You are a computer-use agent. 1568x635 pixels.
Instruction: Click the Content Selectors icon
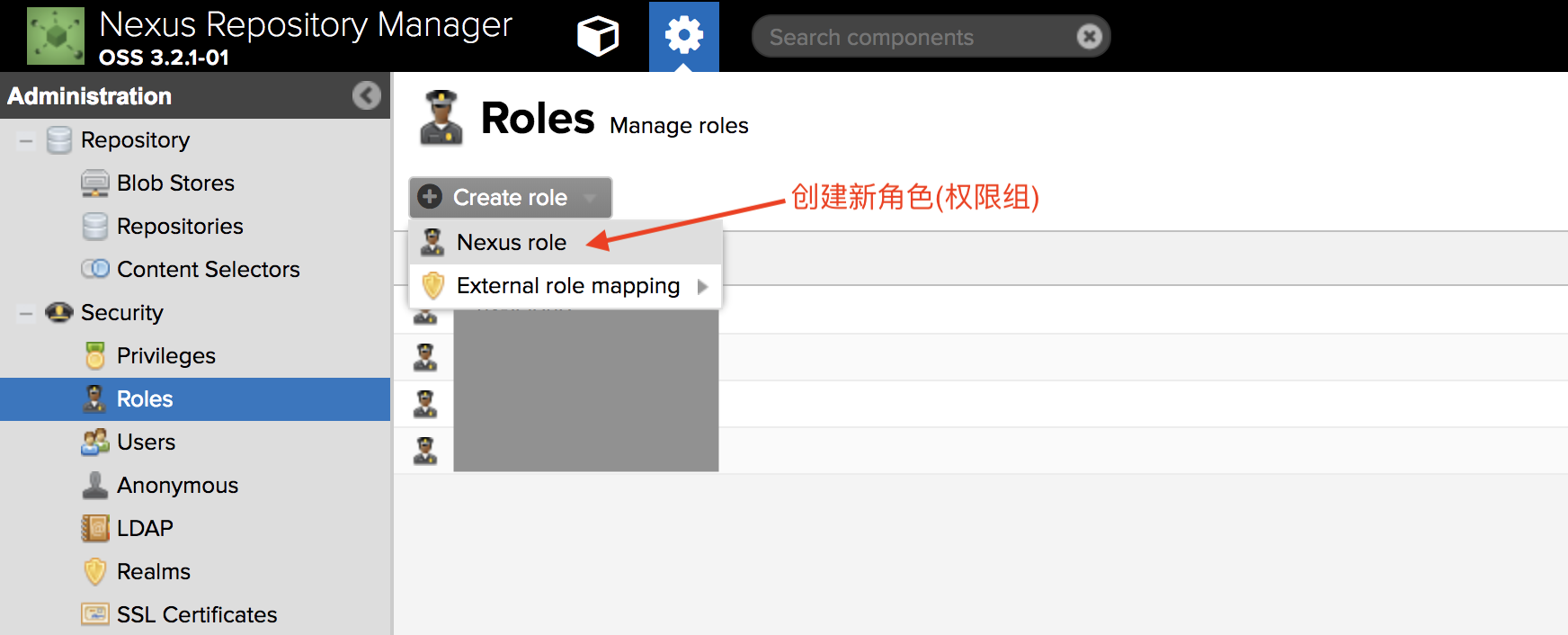point(95,269)
